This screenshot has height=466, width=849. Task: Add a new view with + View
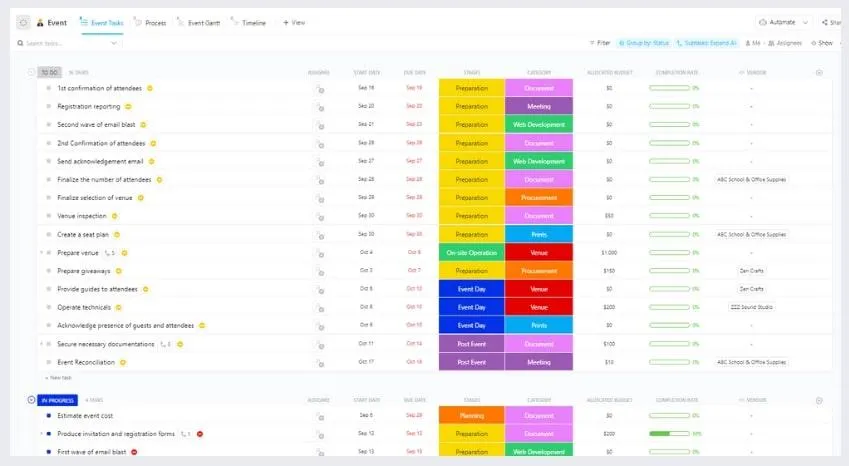294,23
